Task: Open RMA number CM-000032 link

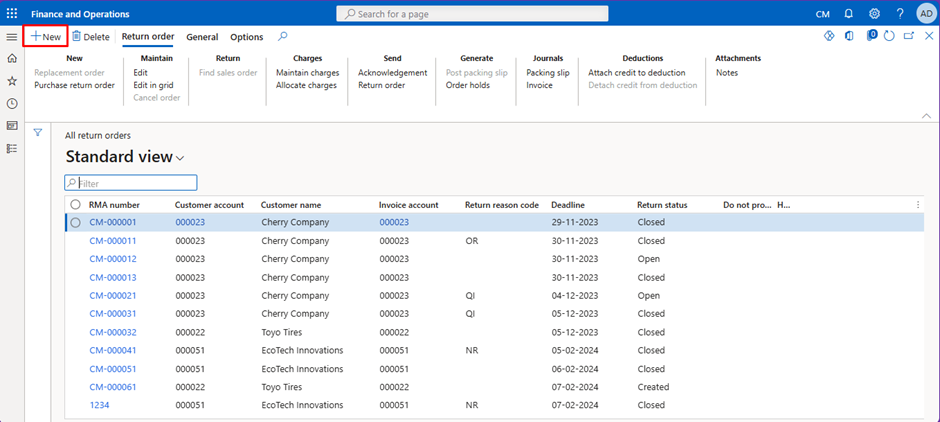Action: tap(113, 332)
